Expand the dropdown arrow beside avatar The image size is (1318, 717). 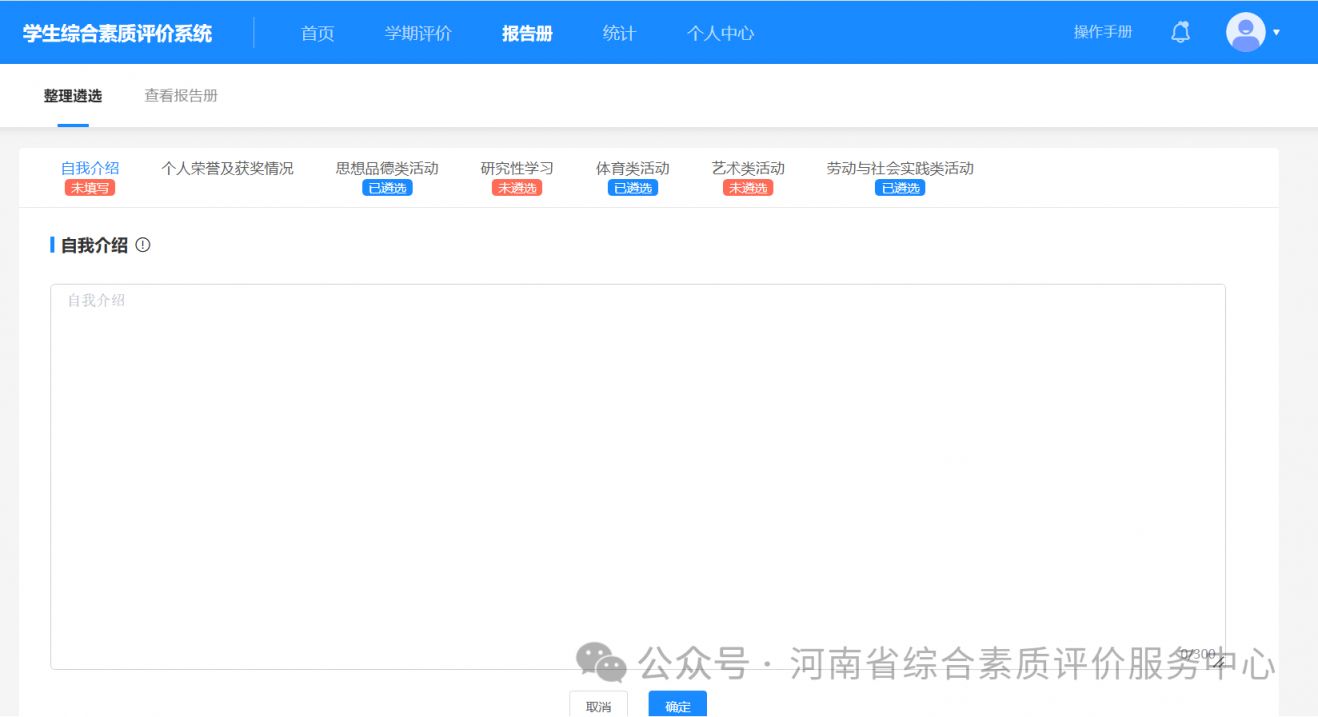1276,32
